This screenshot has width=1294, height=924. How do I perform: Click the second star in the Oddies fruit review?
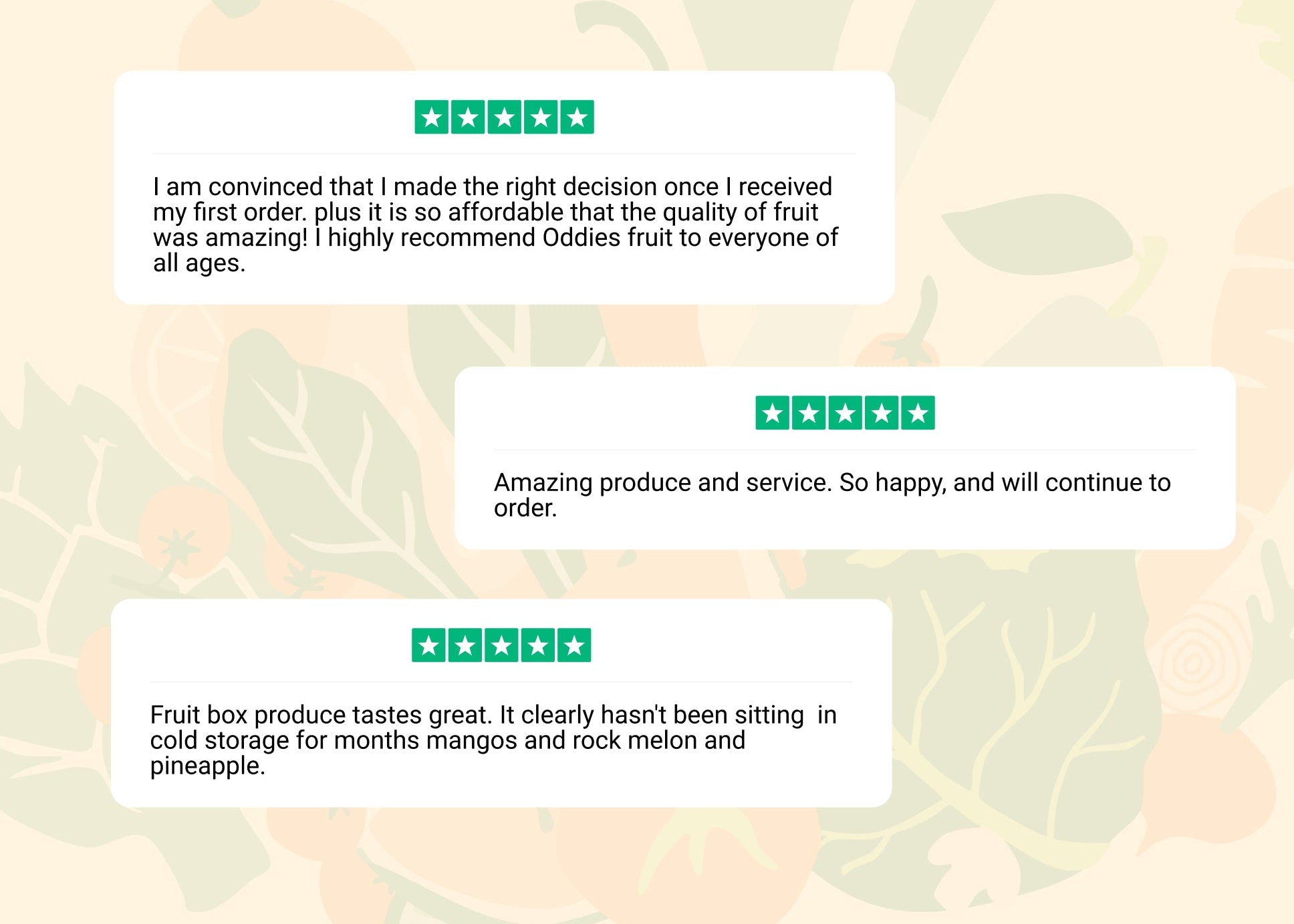468,118
